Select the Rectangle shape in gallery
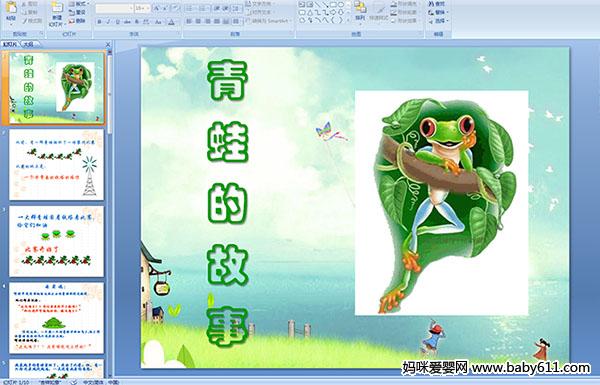The width and height of the screenshot is (600, 385). 333,4
